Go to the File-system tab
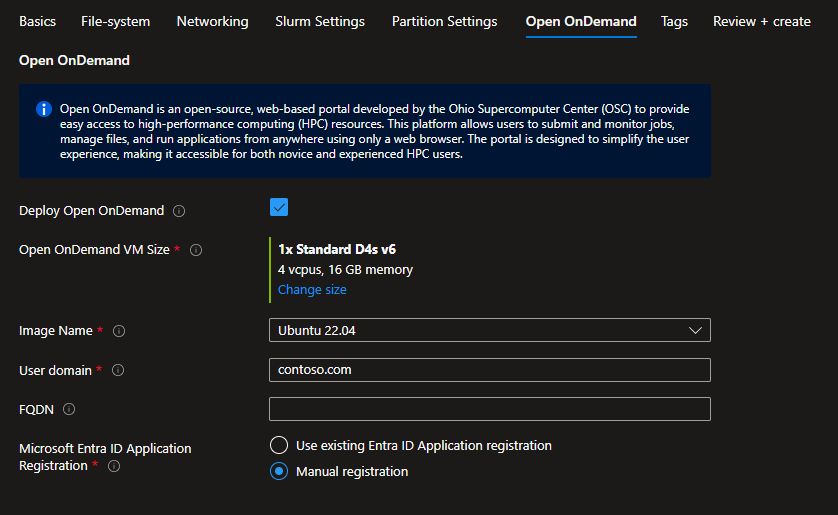 115,21
